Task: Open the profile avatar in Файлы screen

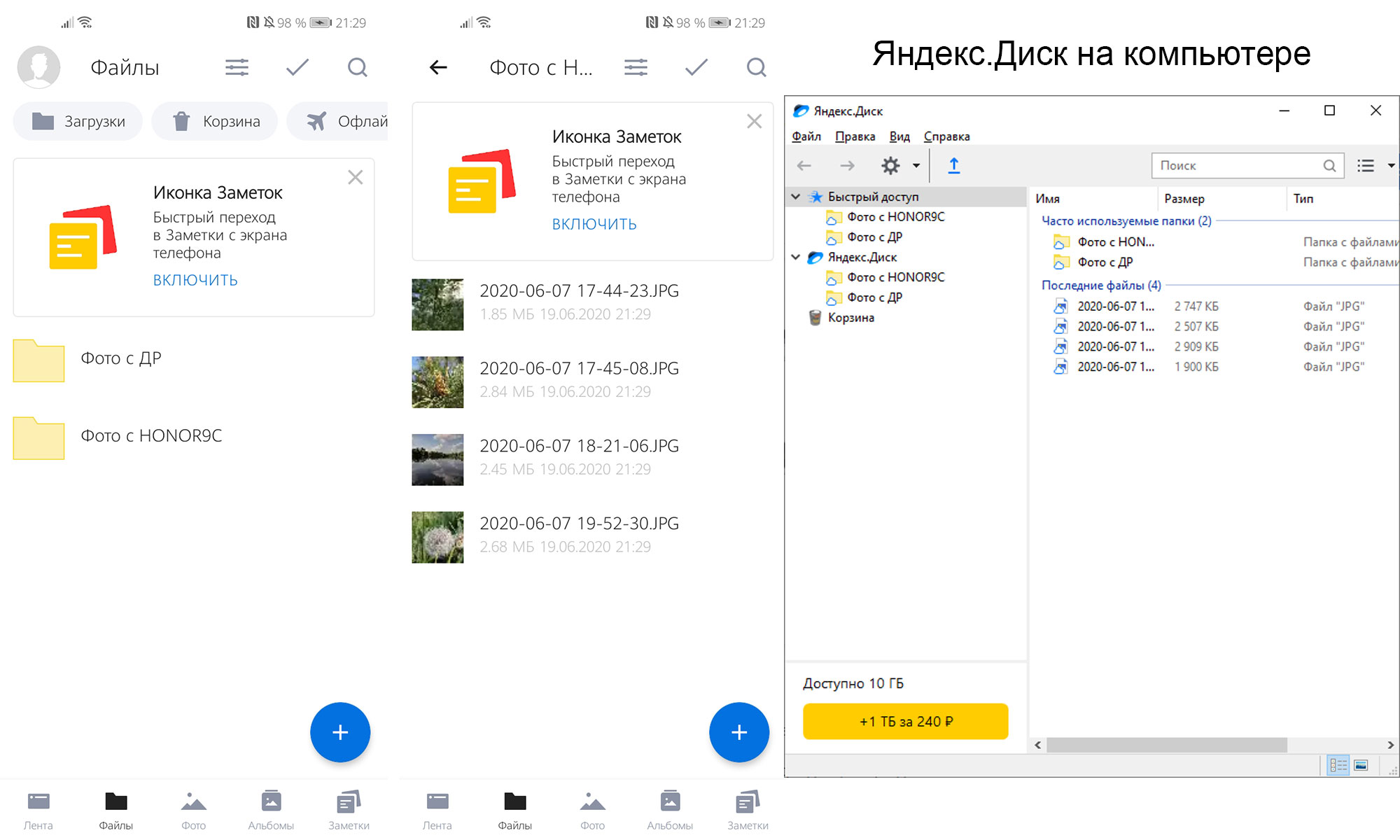Action: [38, 67]
